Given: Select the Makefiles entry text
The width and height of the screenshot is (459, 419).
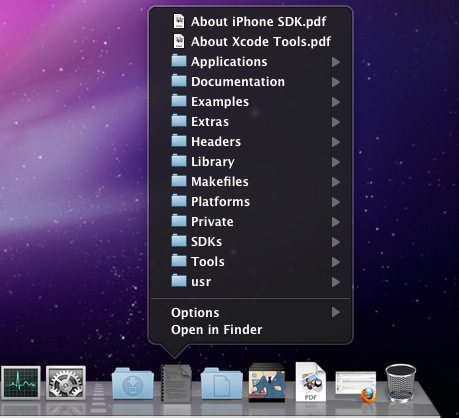Looking at the screenshot, I should [220, 182].
